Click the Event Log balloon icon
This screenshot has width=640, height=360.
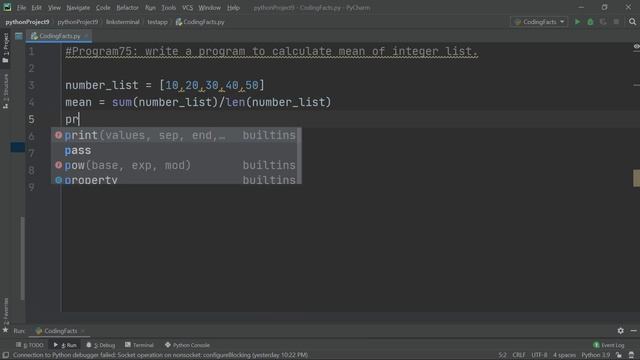pyautogui.click(x=596, y=345)
